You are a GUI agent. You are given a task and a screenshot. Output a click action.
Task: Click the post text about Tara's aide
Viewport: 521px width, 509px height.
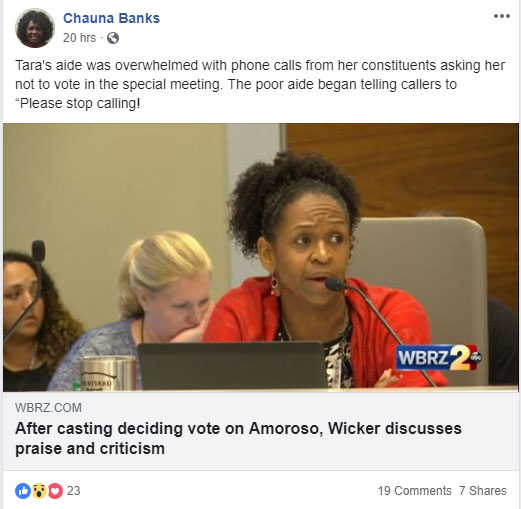260,84
